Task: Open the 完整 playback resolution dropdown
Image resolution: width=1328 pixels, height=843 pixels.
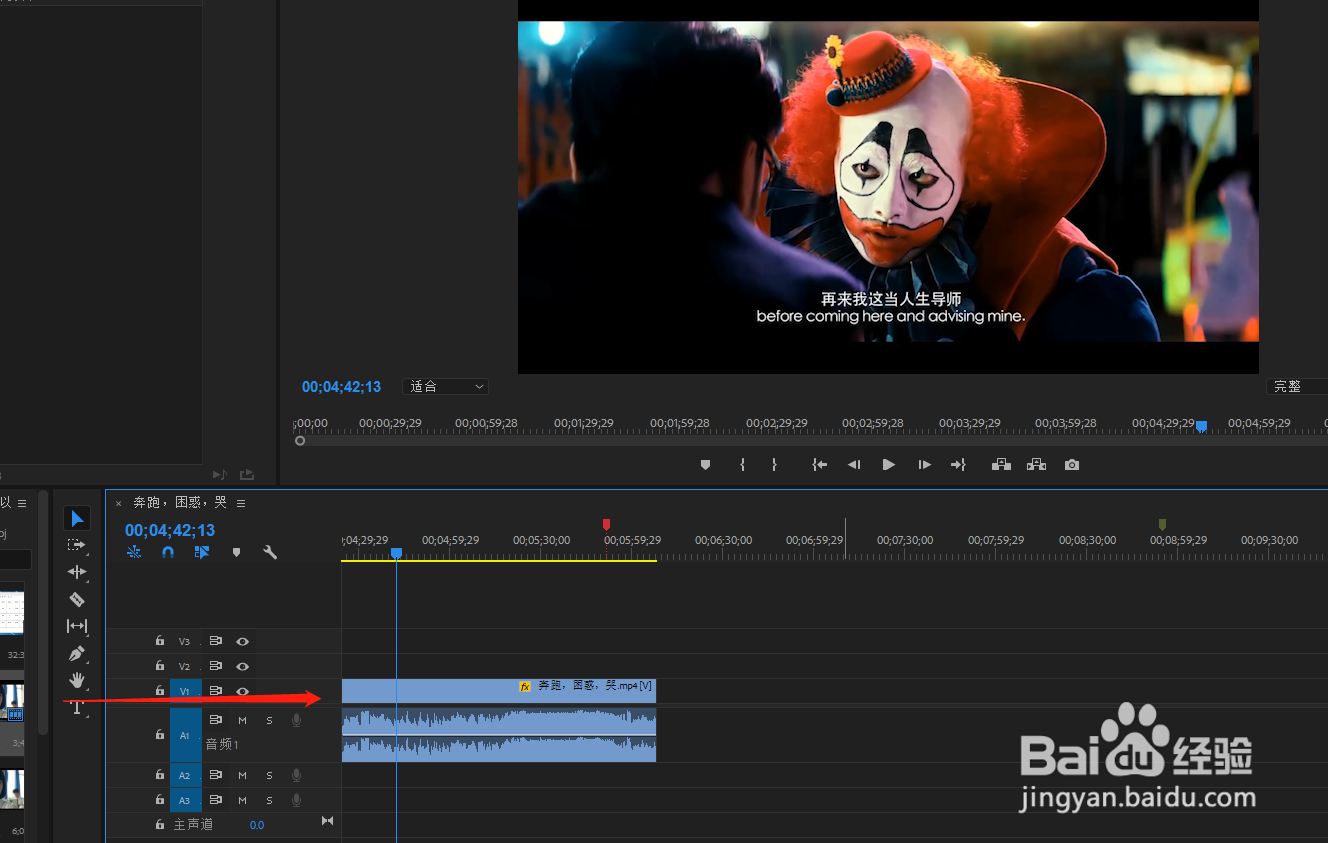Action: tap(1296, 387)
